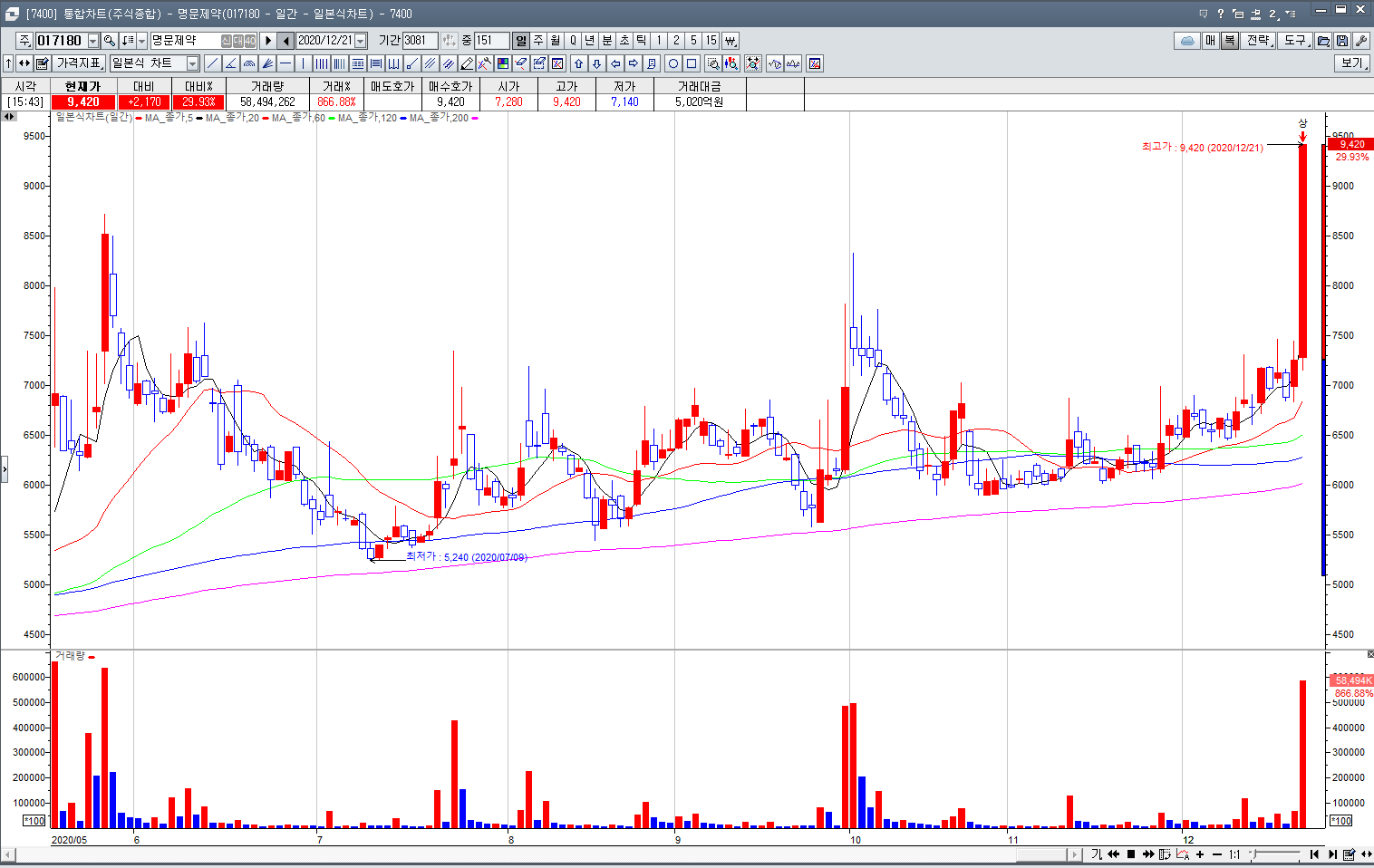
Task: Click the fast forward playback button
Action: tap(1148, 854)
